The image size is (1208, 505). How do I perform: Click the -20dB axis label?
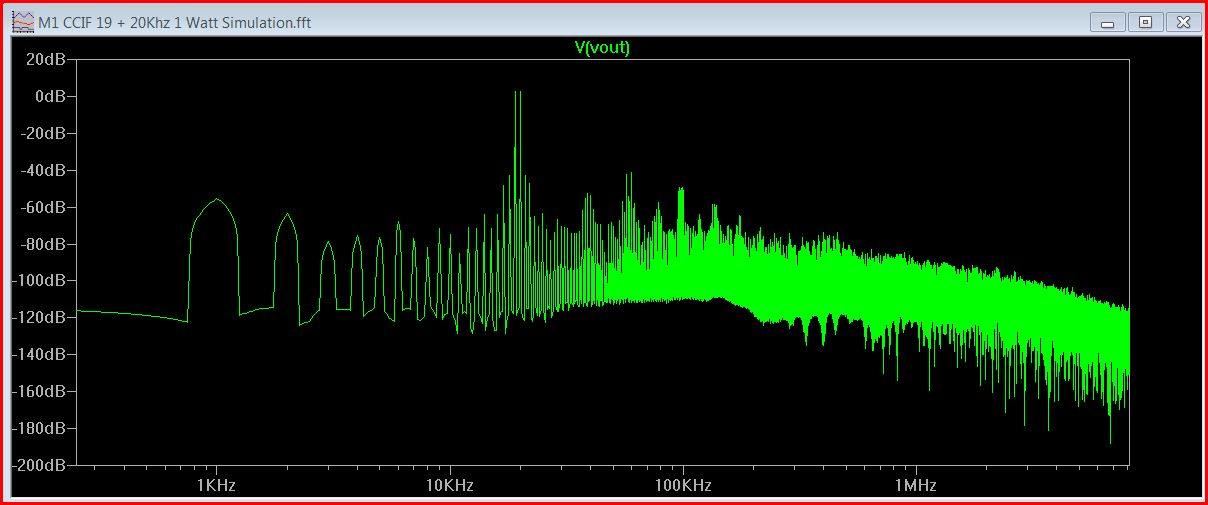(x=43, y=133)
